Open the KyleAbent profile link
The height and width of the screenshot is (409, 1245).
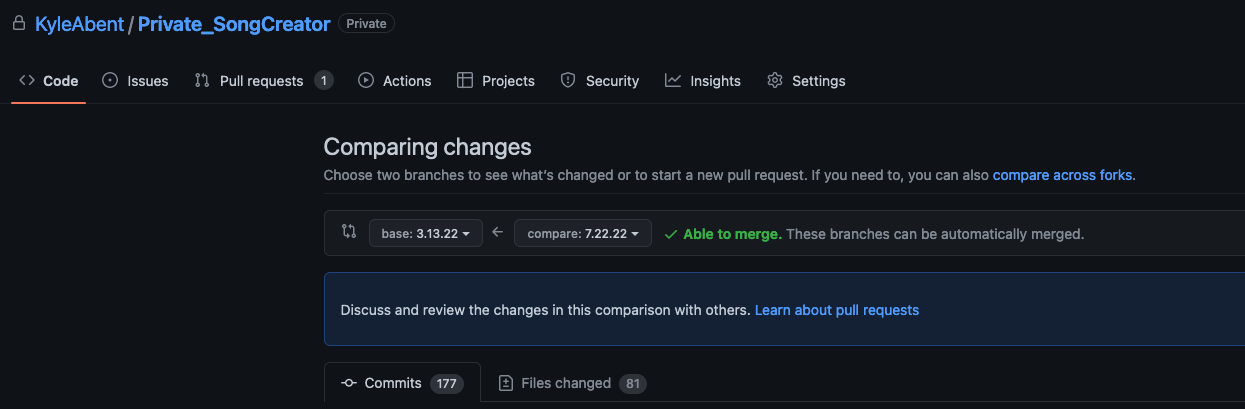79,24
